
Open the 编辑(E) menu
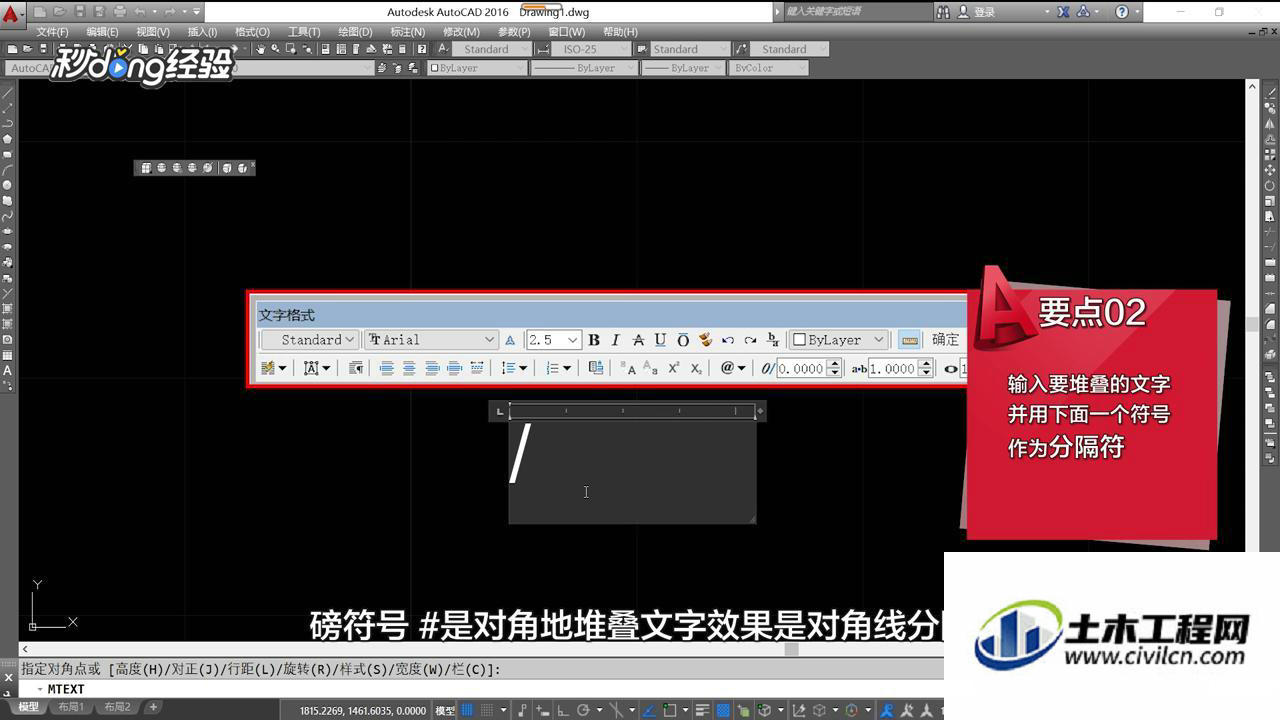click(102, 32)
